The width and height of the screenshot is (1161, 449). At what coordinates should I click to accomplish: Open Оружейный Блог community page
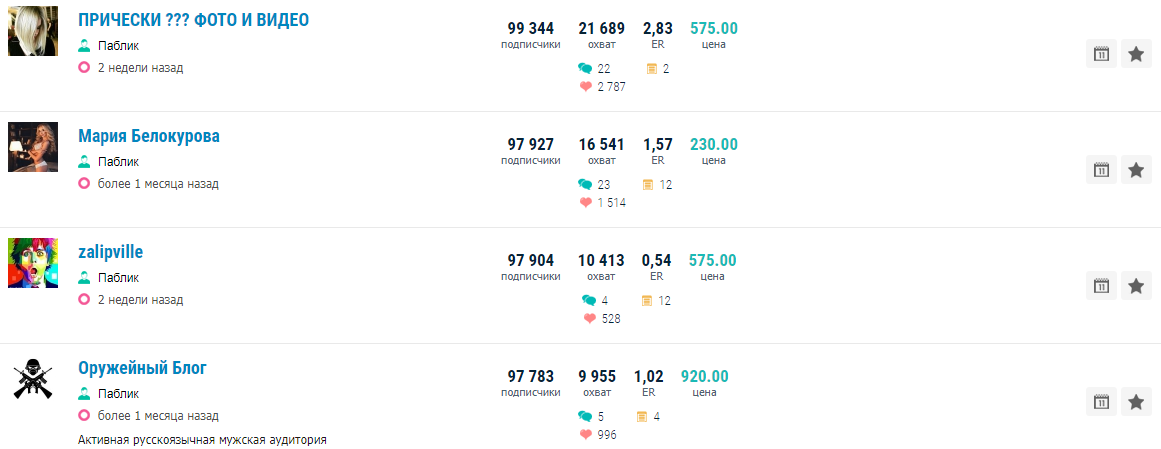tap(142, 368)
